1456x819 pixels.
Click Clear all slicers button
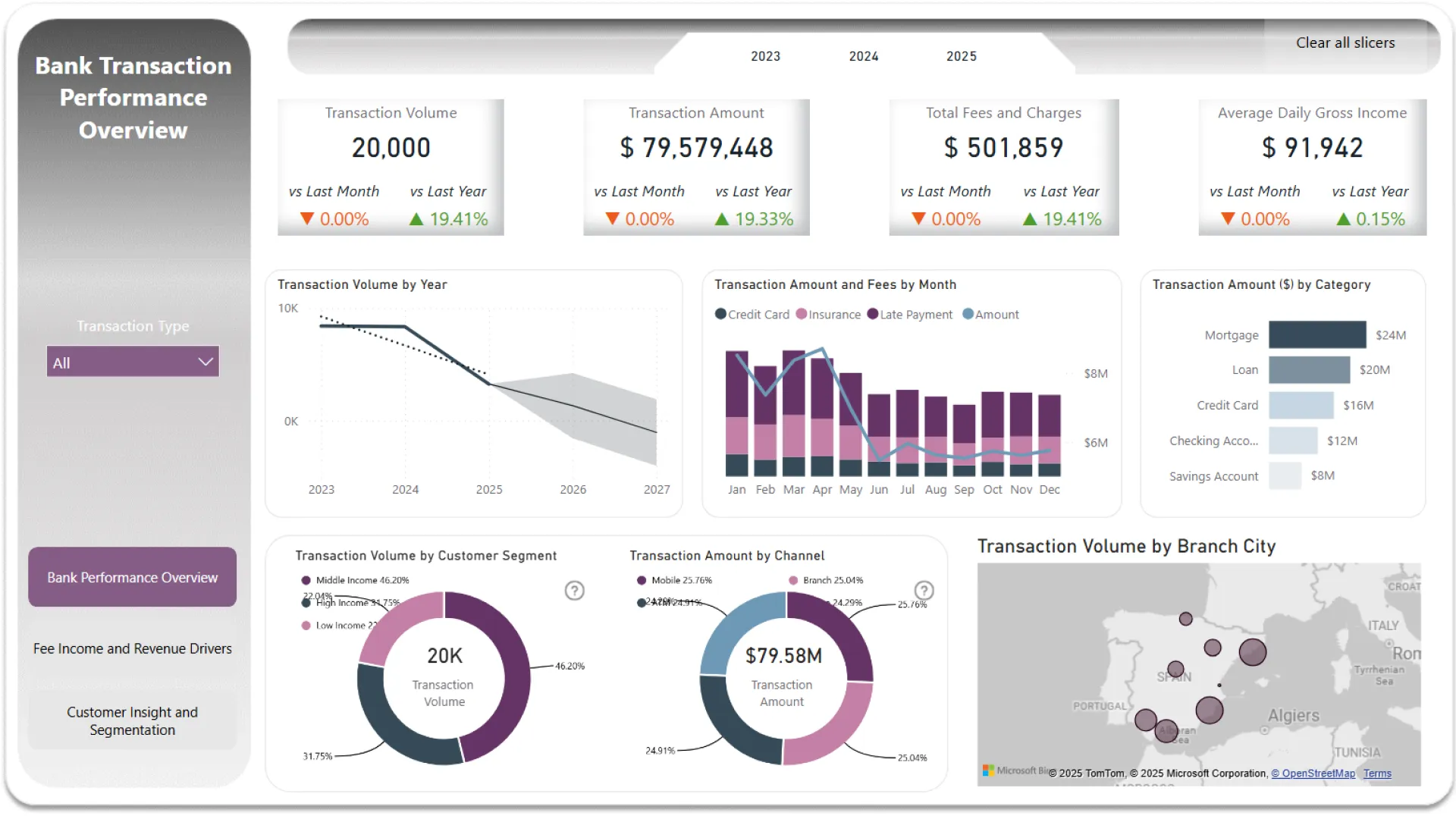tap(1345, 43)
